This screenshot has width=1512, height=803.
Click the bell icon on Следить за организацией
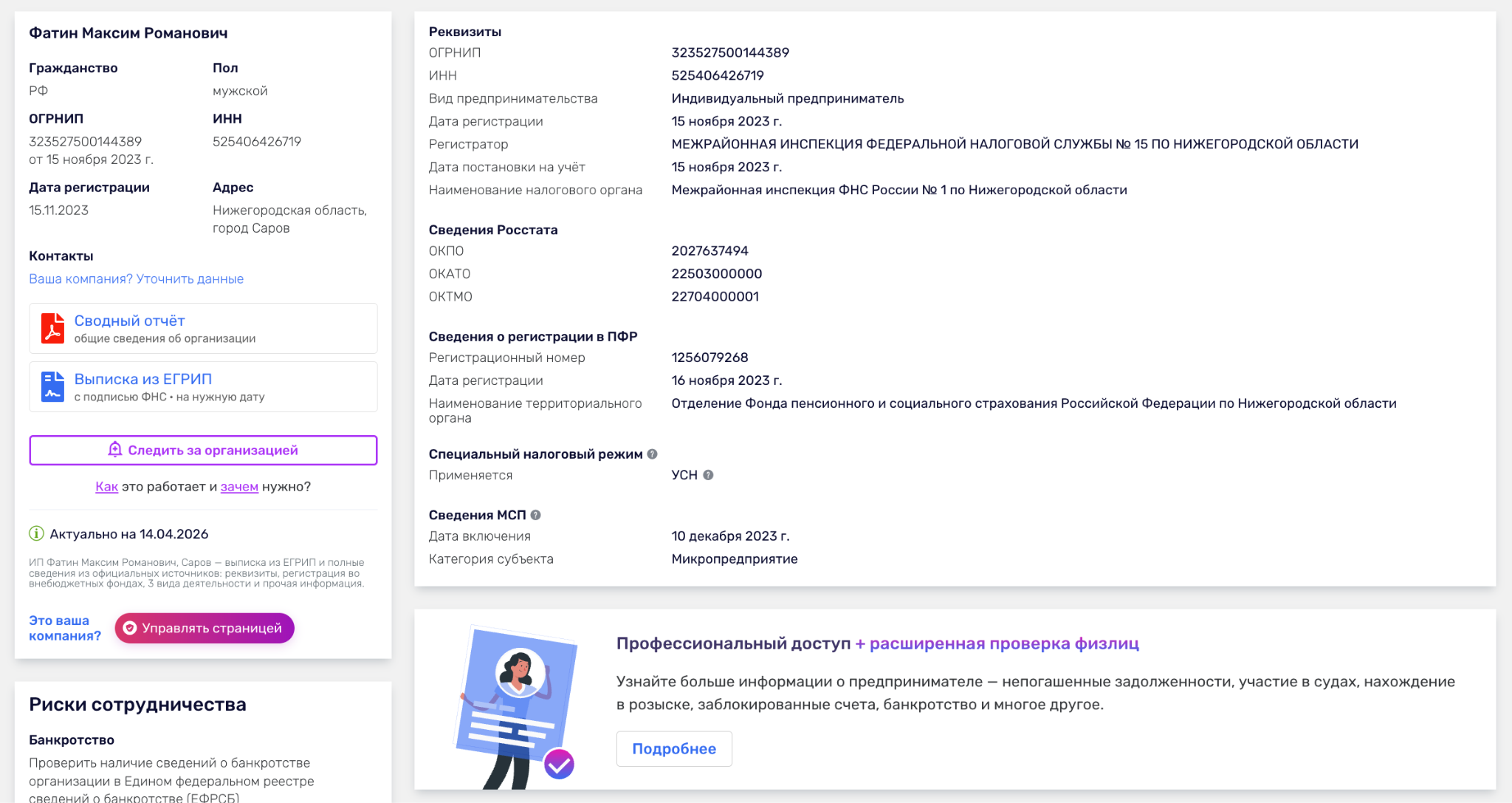(x=116, y=450)
